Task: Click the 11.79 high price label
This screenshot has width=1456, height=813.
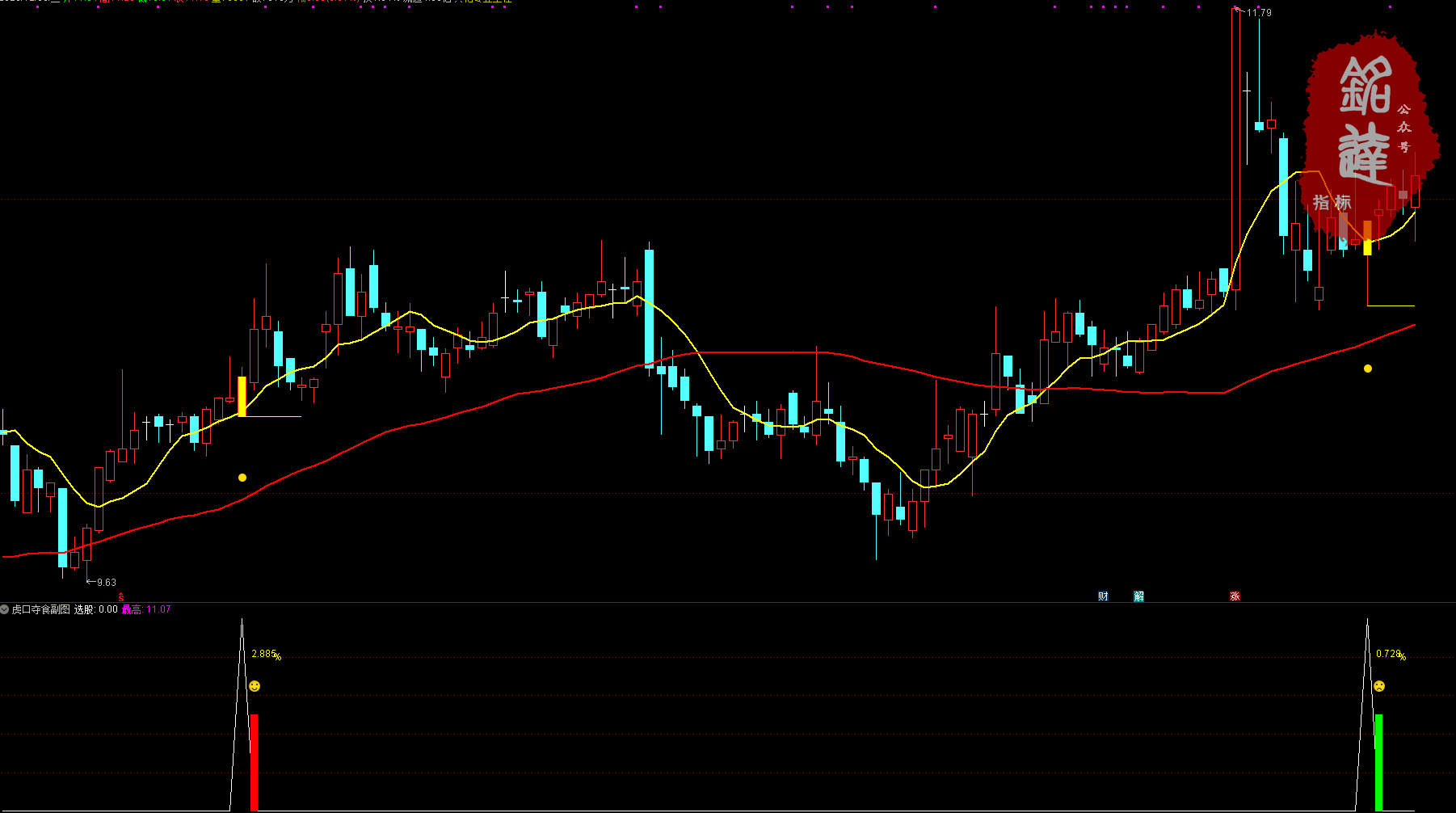Action: tap(1258, 13)
